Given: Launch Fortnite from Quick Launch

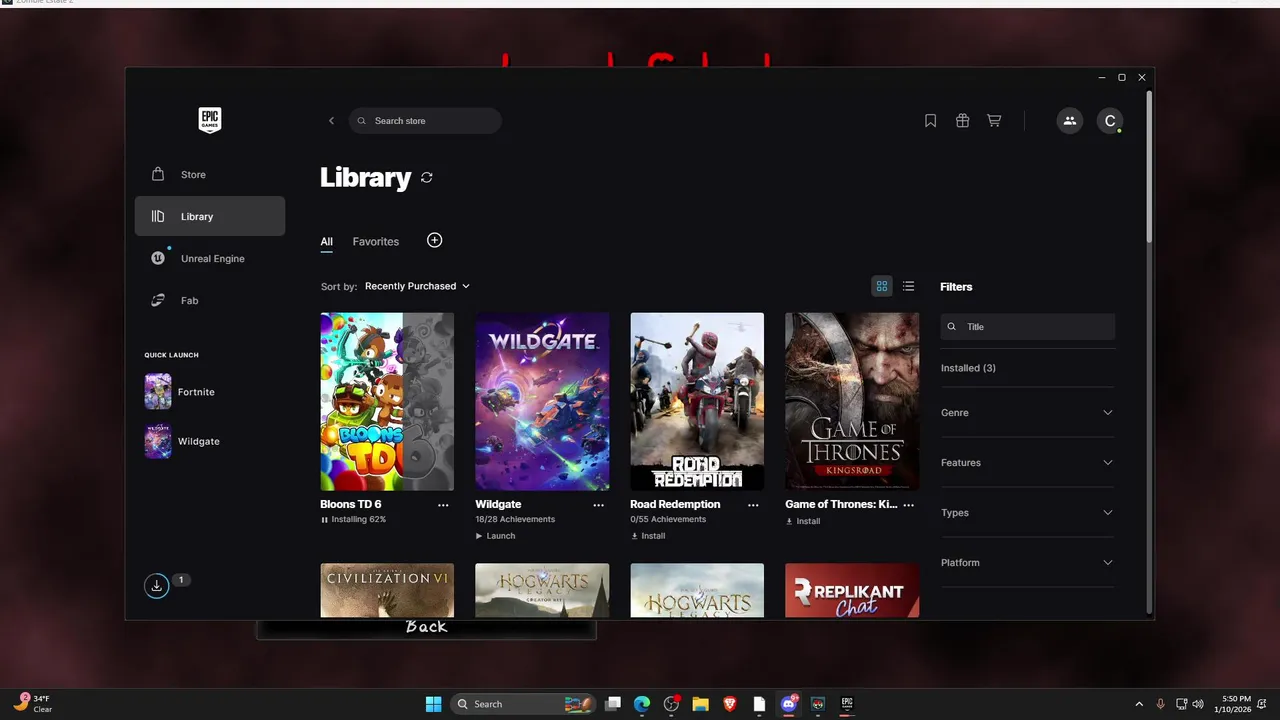Looking at the screenshot, I should point(180,392).
